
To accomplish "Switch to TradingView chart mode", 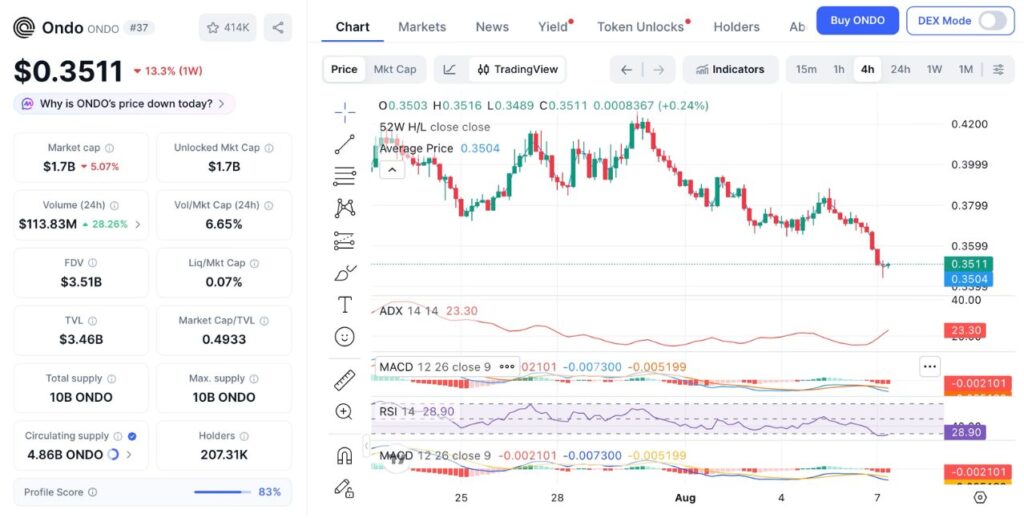I will point(517,69).
